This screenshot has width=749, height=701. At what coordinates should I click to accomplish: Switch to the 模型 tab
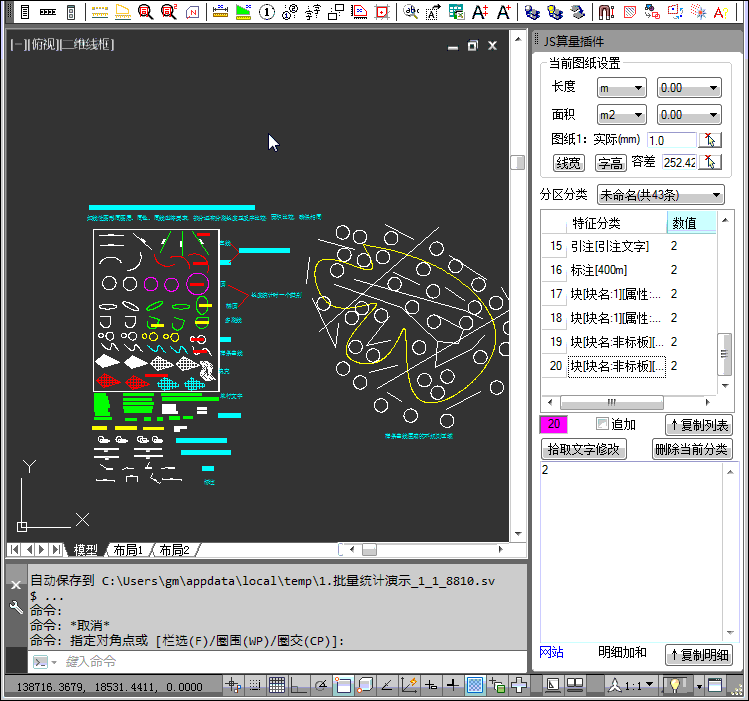86,550
